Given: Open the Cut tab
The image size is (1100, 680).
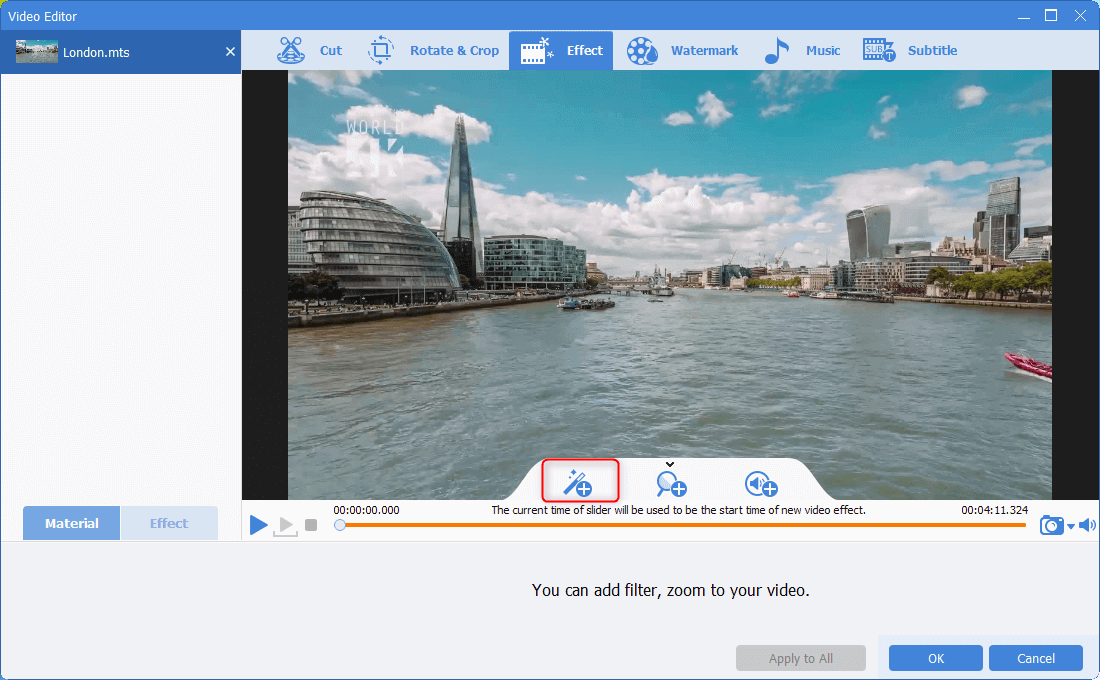Looking at the screenshot, I should [309, 51].
